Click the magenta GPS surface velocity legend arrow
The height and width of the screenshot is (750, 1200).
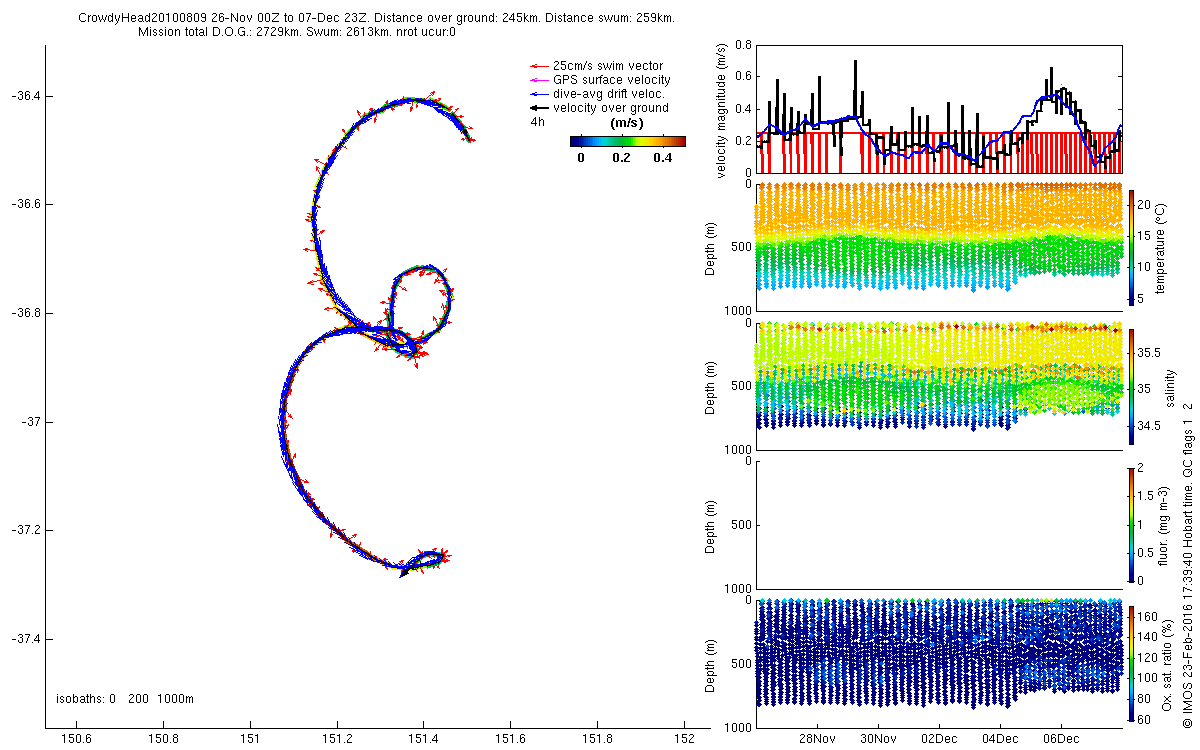pyautogui.click(x=540, y=80)
